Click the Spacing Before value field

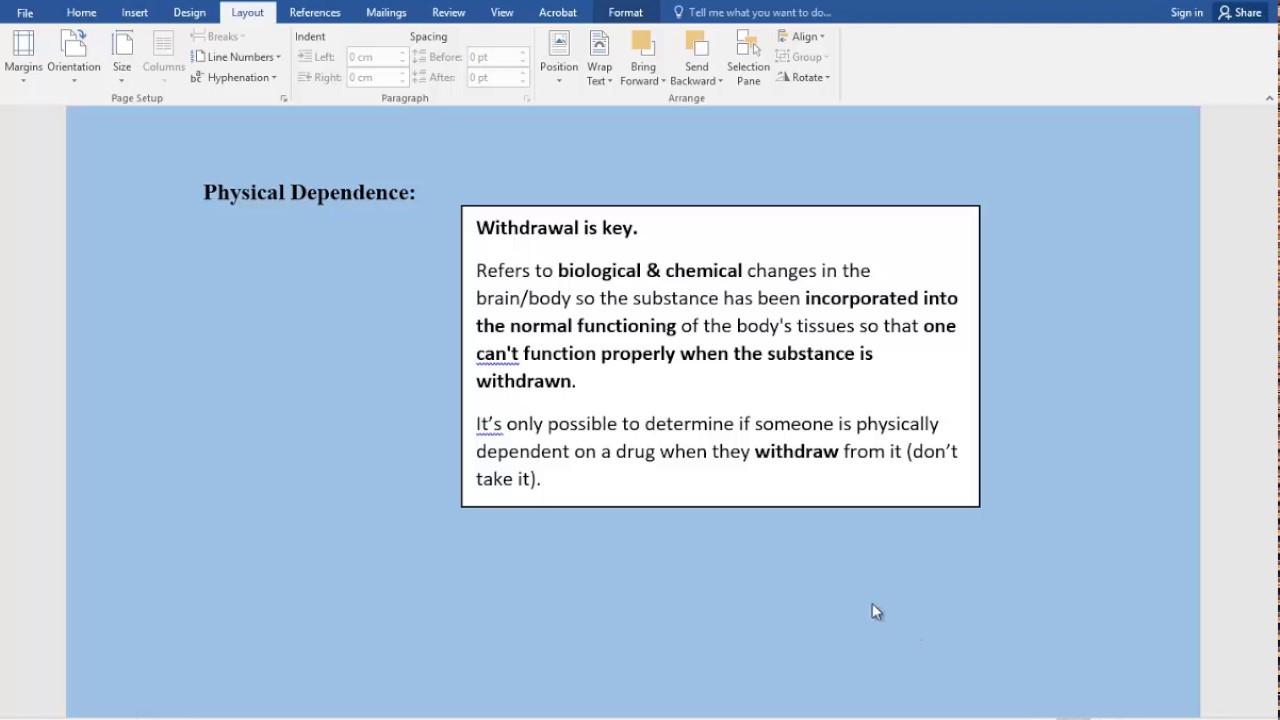click(x=492, y=57)
